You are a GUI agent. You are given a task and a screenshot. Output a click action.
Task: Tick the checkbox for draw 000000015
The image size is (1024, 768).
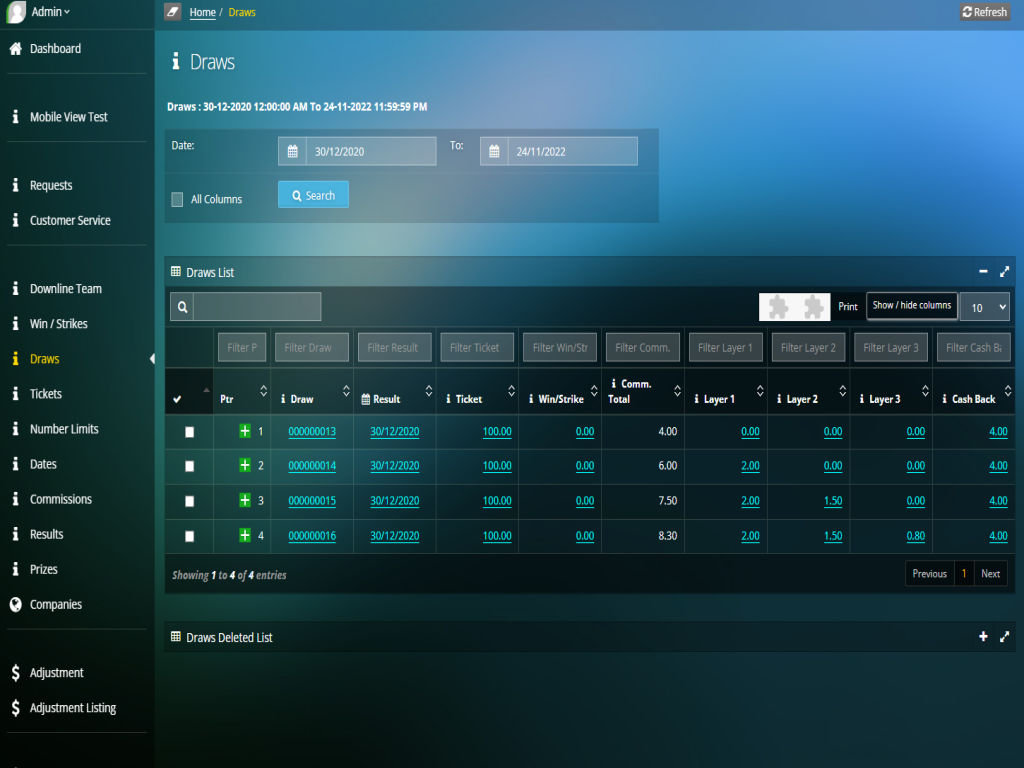tap(190, 502)
